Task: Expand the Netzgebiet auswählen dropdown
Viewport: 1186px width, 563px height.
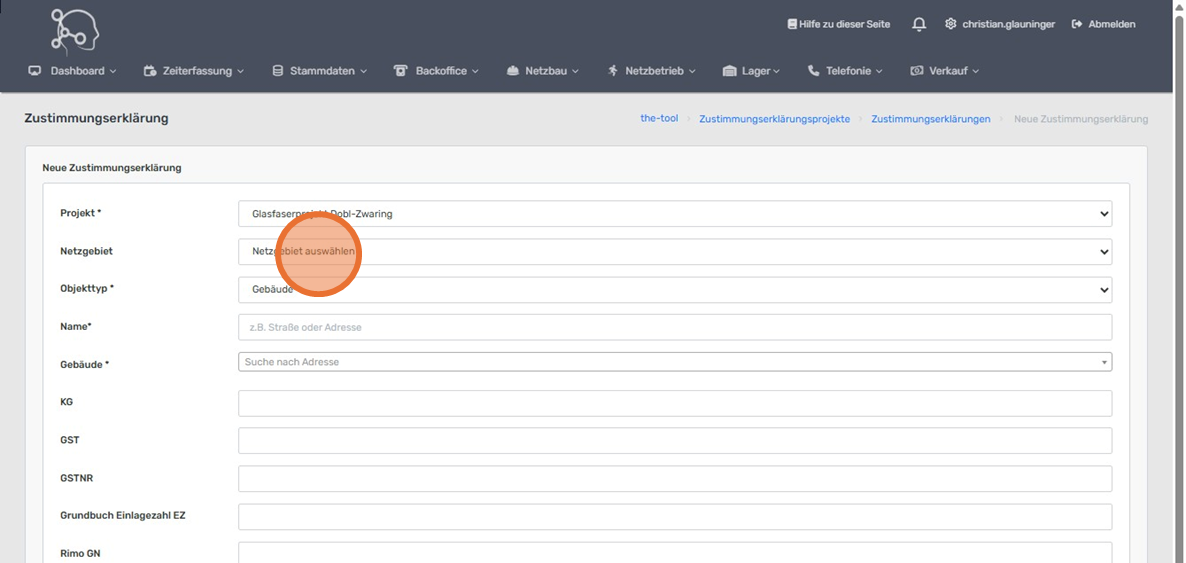Action: (x=674, y=251)
